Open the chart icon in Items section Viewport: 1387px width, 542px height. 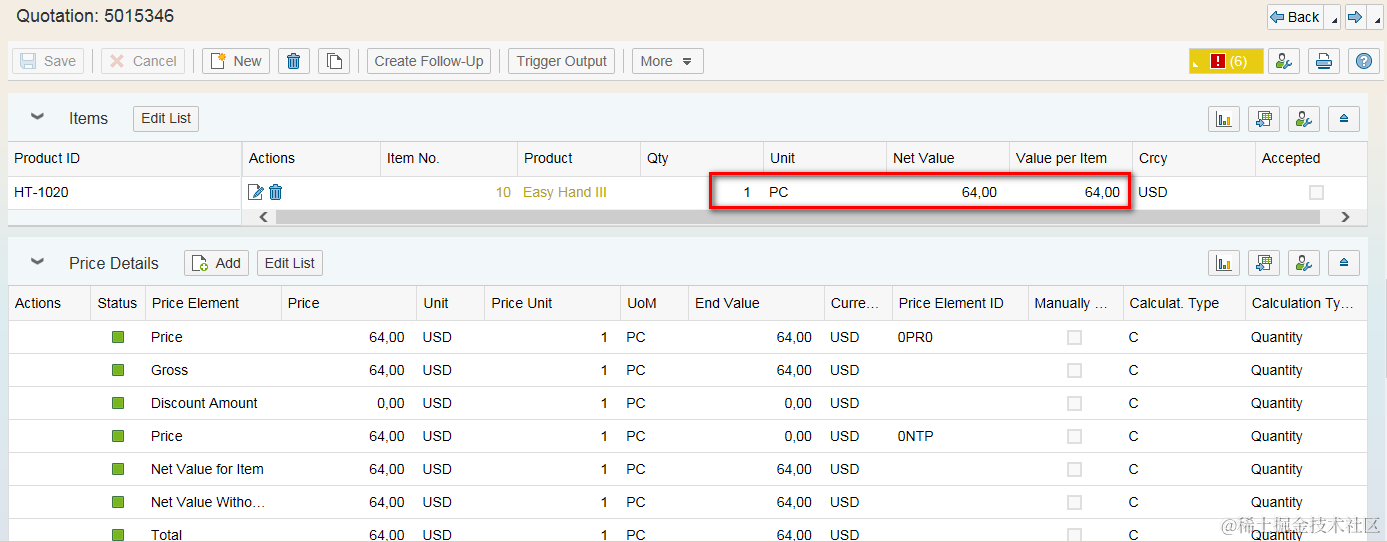pyautogui.click(x=1223, y=119)
